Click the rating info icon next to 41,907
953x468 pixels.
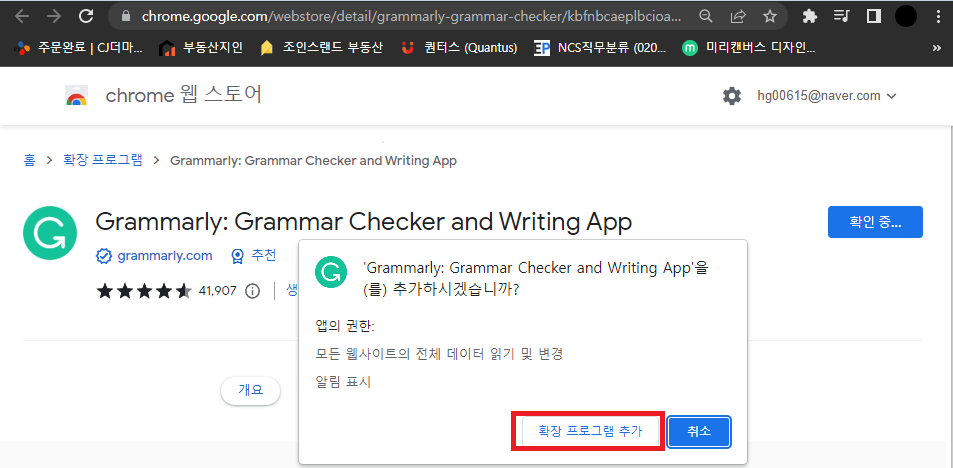[252, 291]
